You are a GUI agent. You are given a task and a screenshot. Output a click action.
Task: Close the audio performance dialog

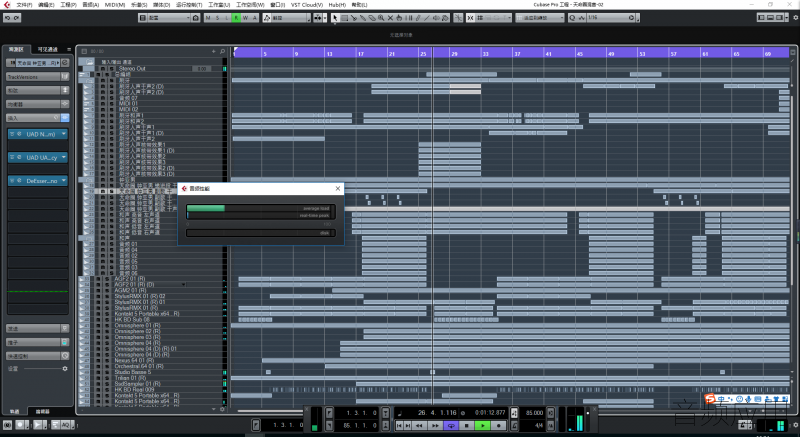(x=337, y=189)
